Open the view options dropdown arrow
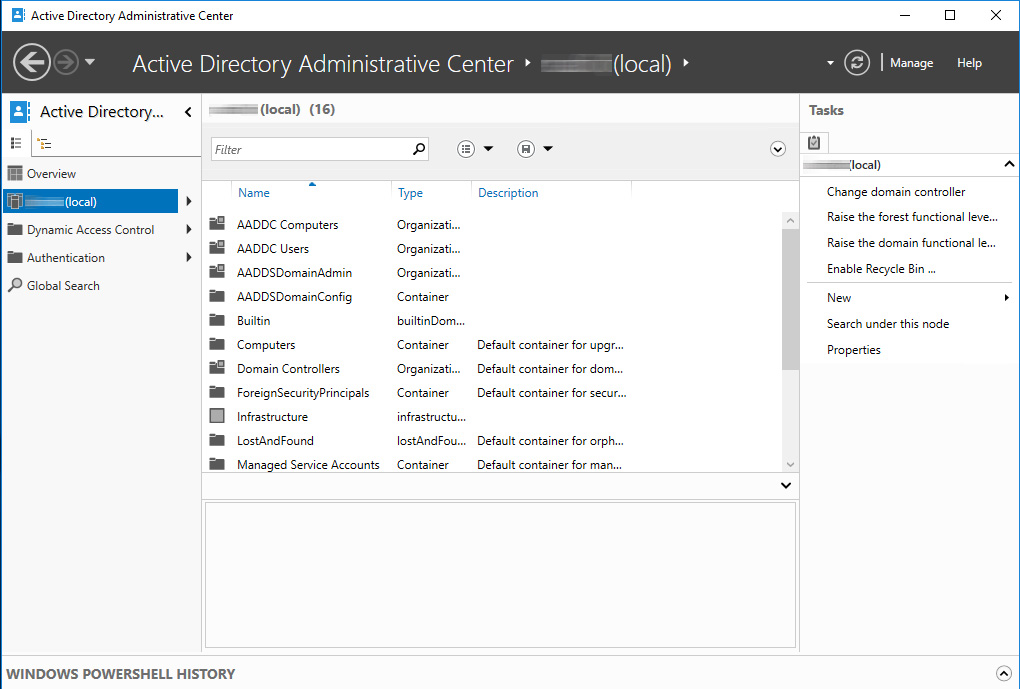The height and width of the screenshot is (689, 1020). 489,149
